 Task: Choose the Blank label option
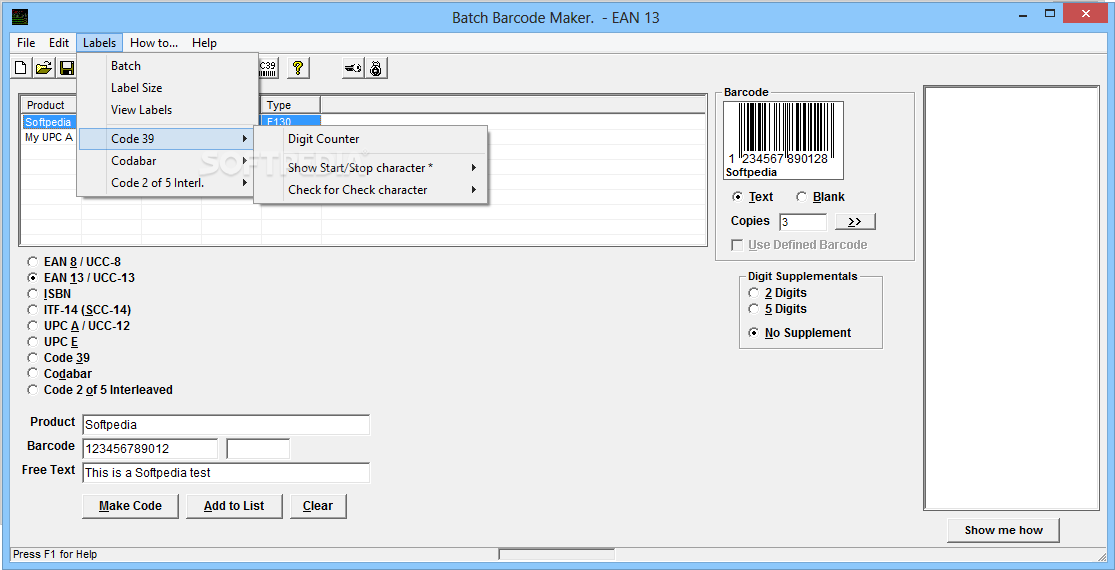point(801,197)
